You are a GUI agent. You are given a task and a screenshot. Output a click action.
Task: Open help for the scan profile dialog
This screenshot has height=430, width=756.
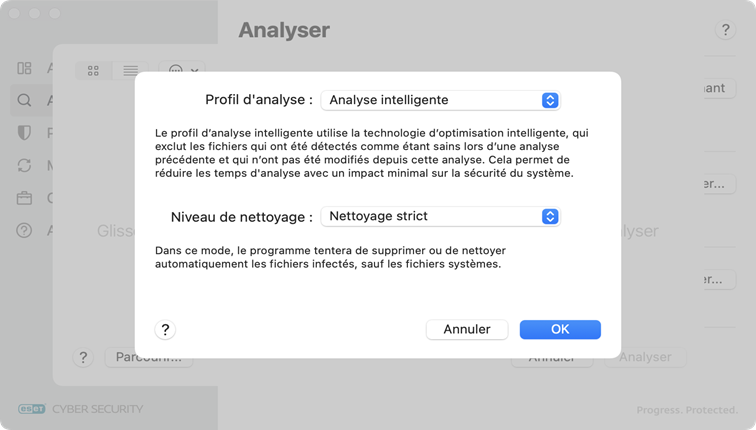pos(166,329)
